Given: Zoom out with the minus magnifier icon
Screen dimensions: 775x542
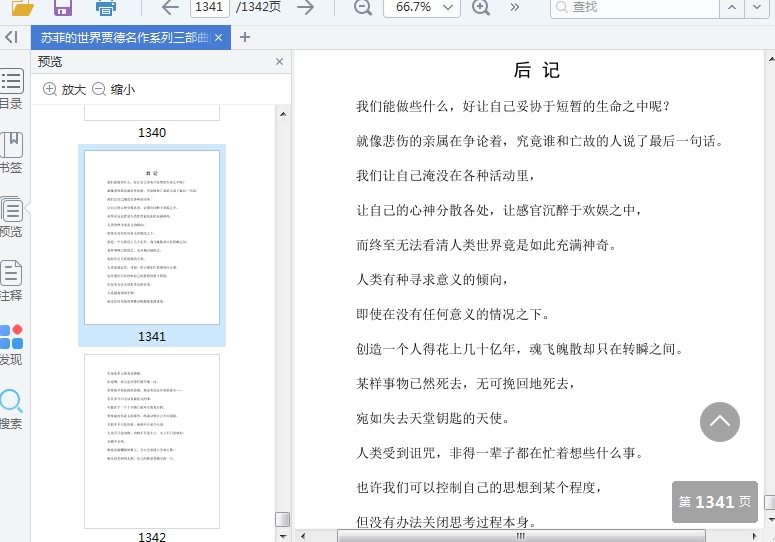Looking at the screenshot, I should coord(363,7).
